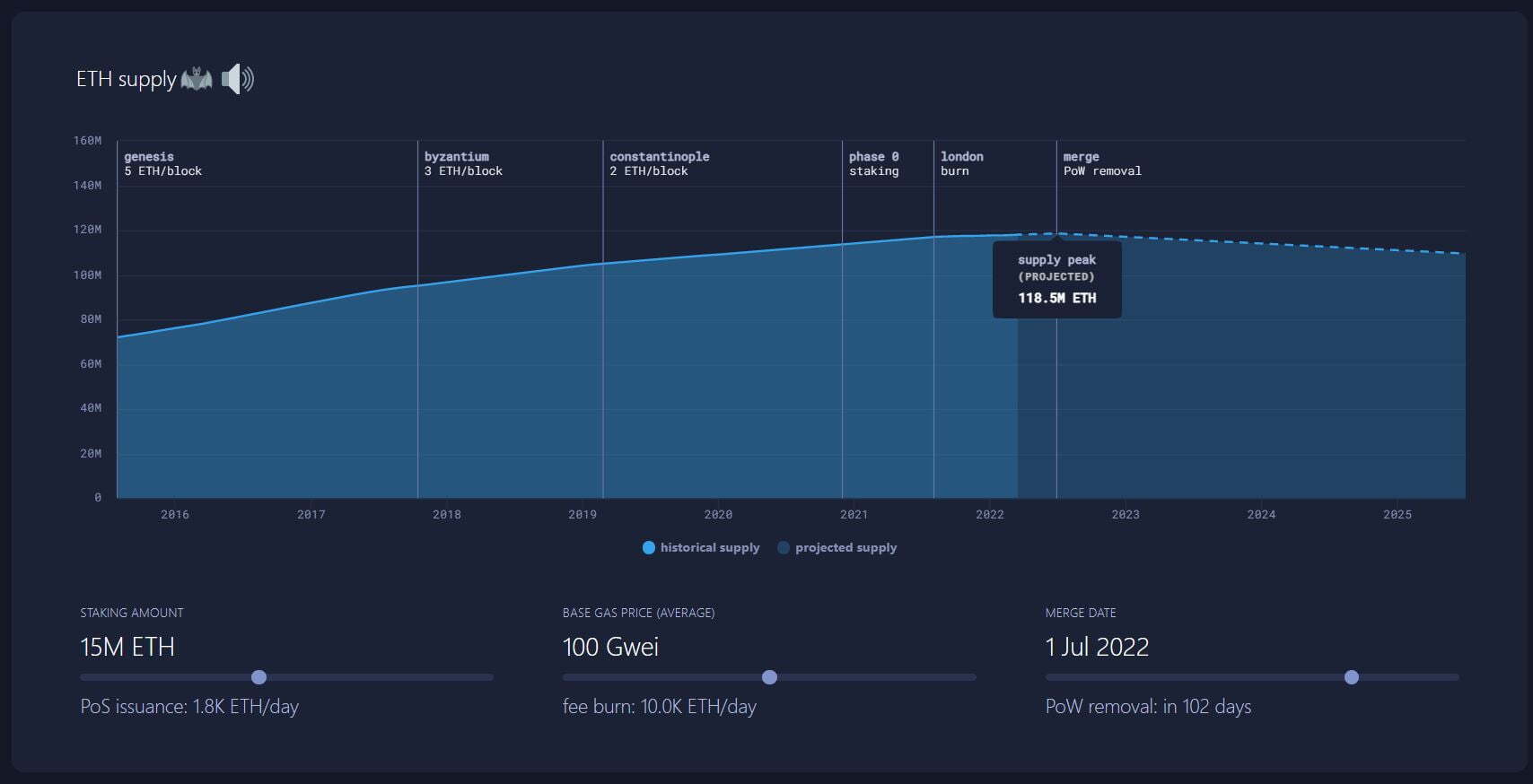The width and height of the screenshot is (1533, 784).
Task: Click the 2025 x-axis label
Action: (x=1397, y=515)
